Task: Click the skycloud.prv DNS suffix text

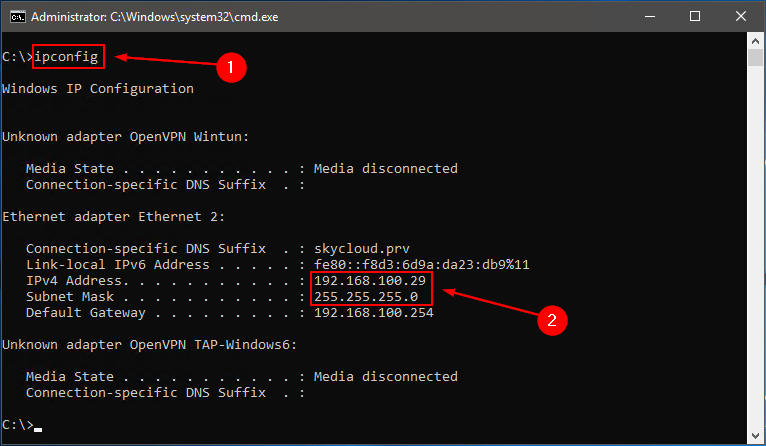Action: pyautogui.click(x=362, y=249)
